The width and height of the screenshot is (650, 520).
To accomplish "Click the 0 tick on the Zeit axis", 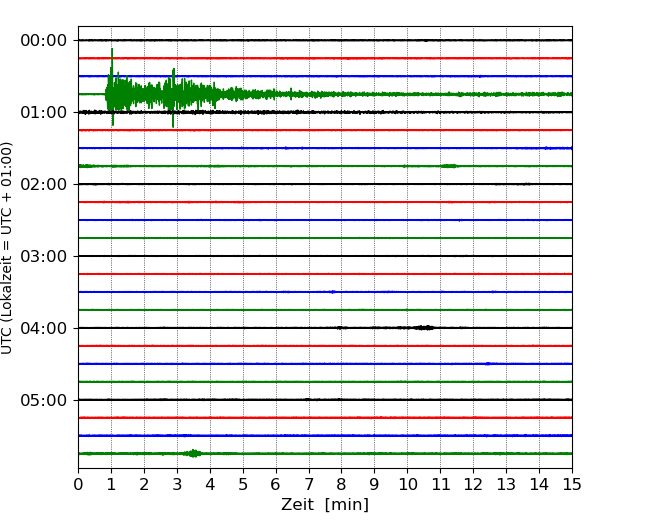I will click(79, 485).
